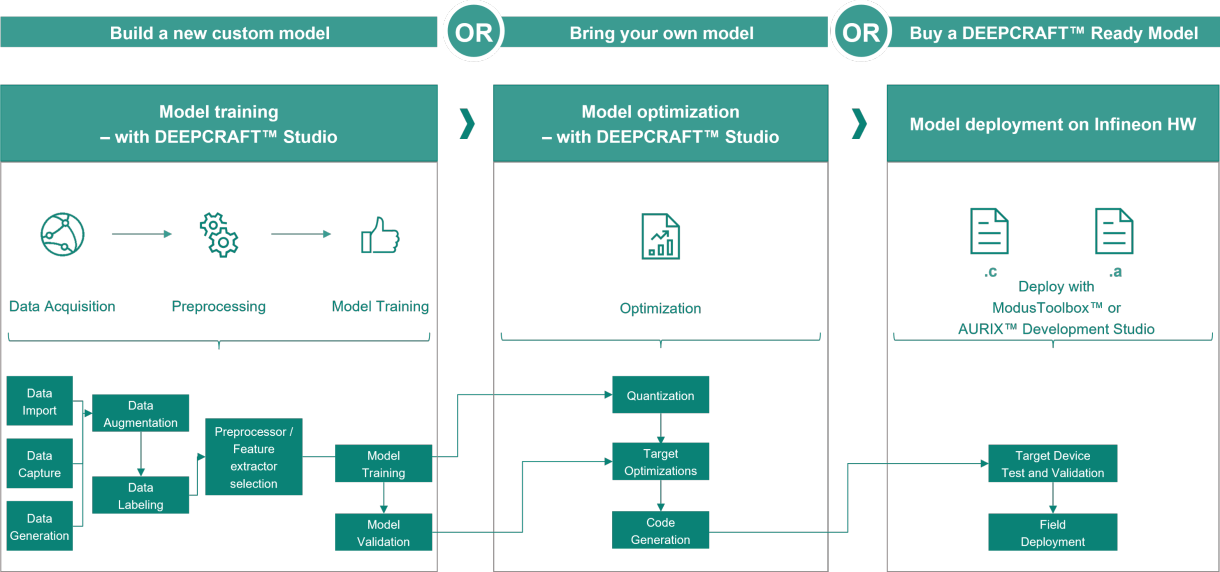The height and width of the screenshot is (572, 1220).
Task: Click the Deploy with ModusToolbox text
Action: point(1056,297)
